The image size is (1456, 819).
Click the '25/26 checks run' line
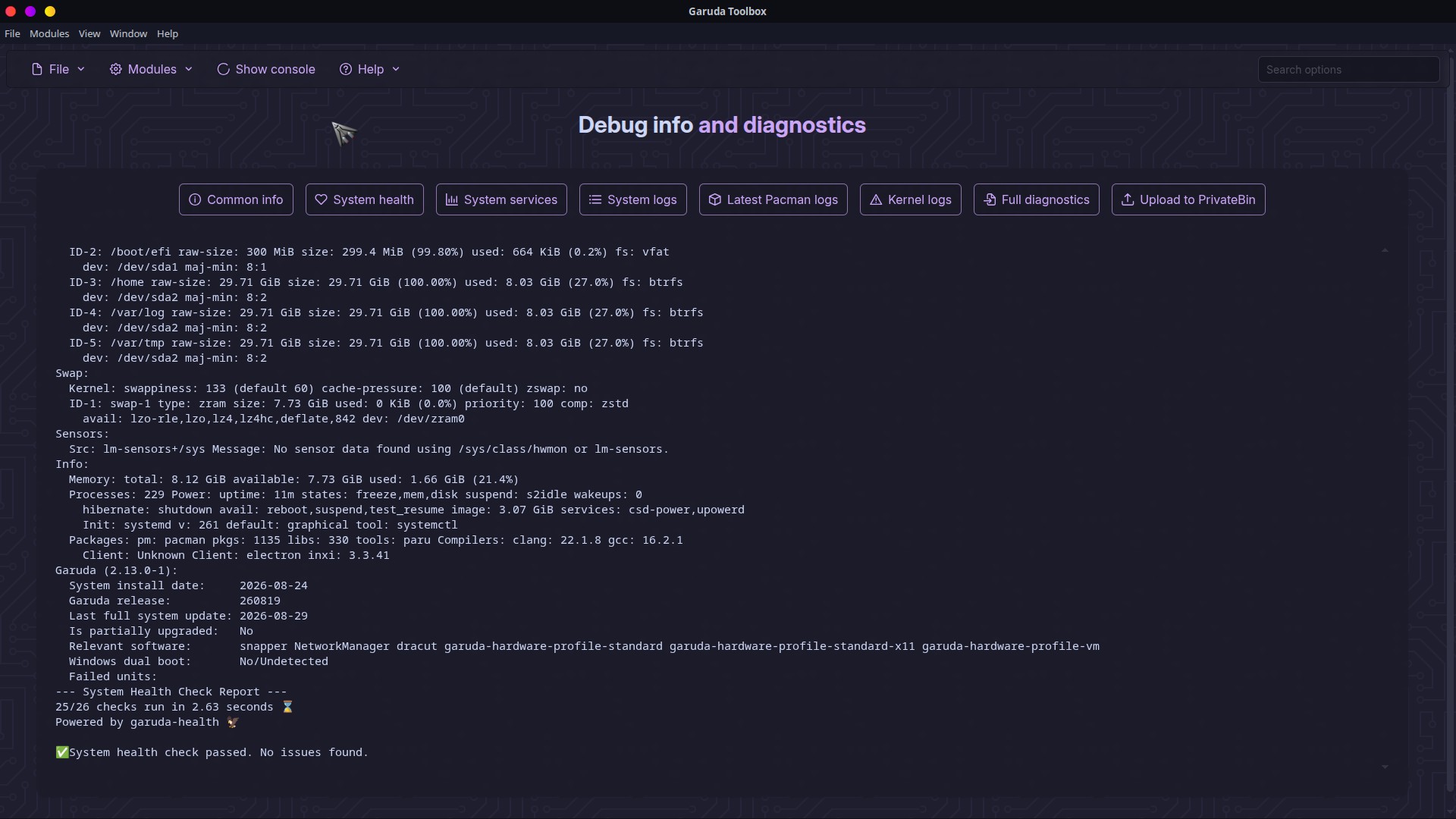coord(174,707)
